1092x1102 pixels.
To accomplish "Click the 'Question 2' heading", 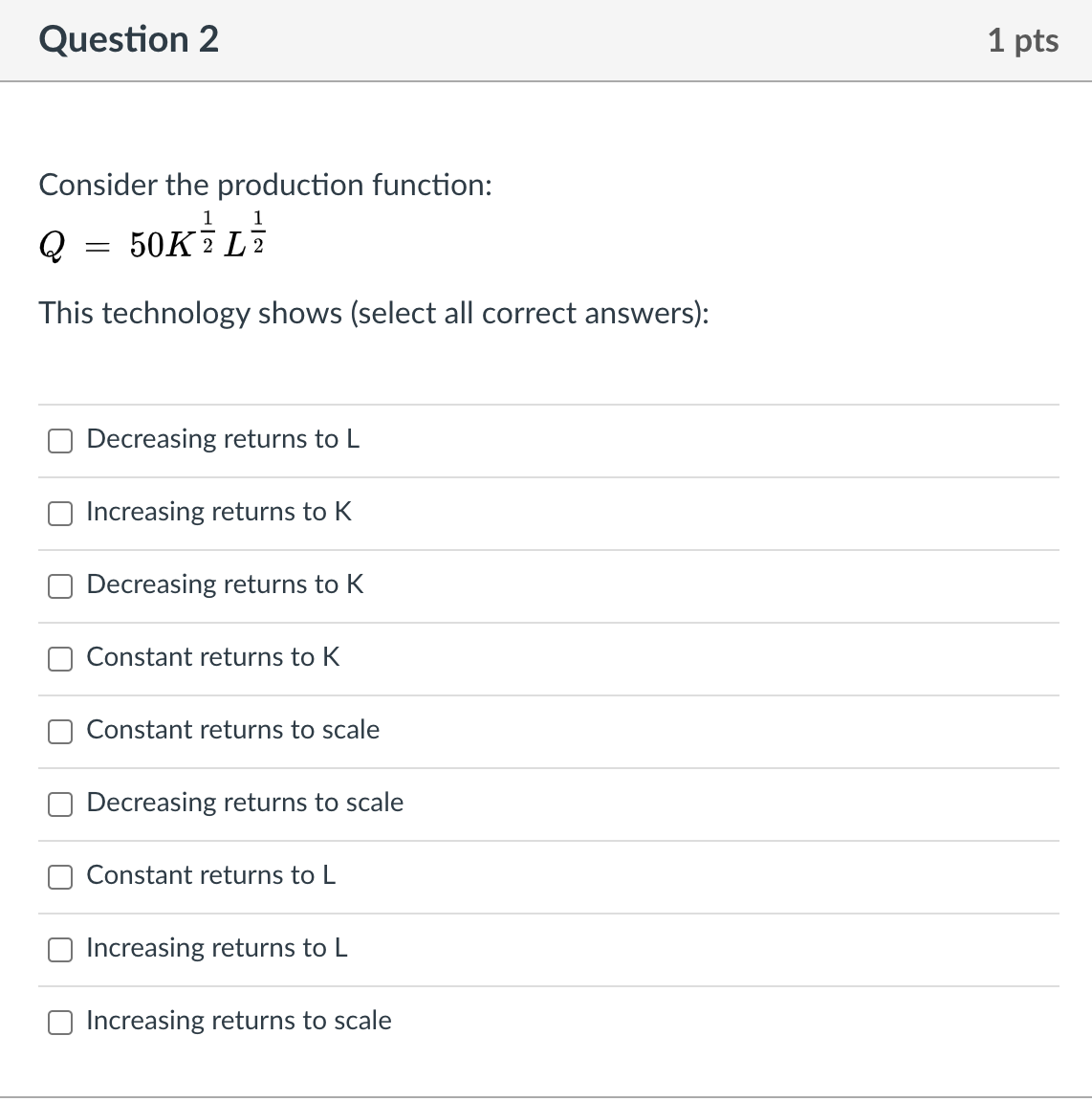I will tap(128, 40).
